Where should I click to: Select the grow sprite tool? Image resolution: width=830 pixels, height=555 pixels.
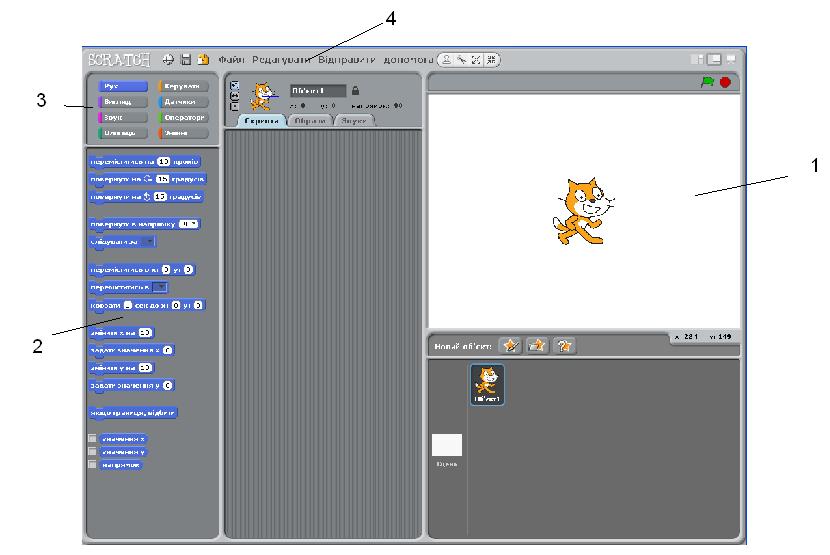tap(476, 60)
